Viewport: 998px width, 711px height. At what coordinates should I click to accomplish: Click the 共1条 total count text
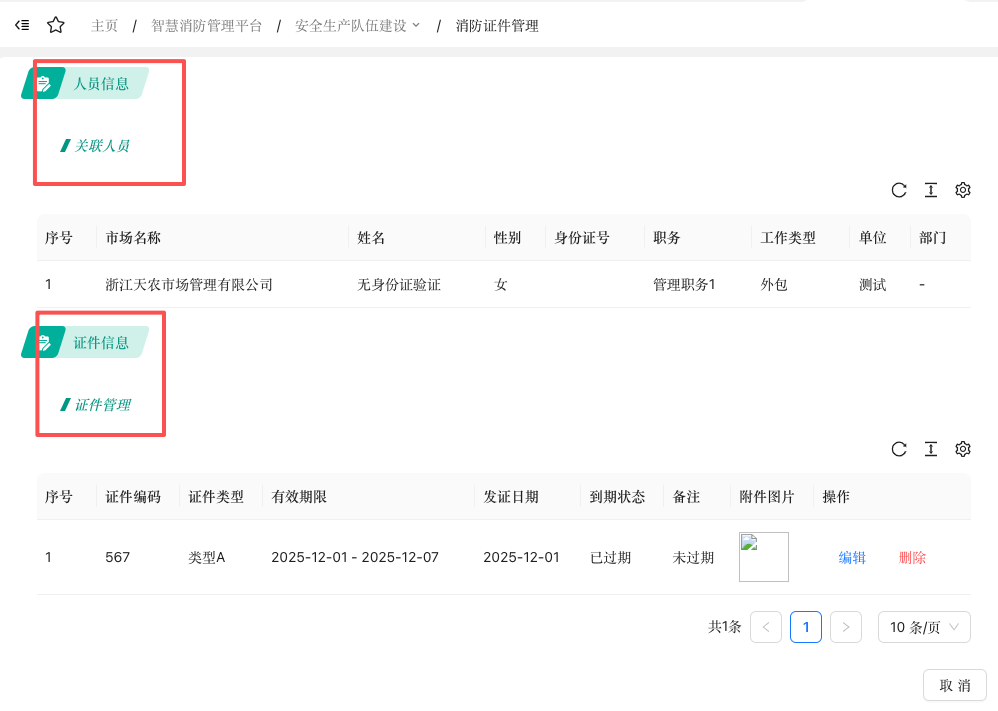click(725, 627)
